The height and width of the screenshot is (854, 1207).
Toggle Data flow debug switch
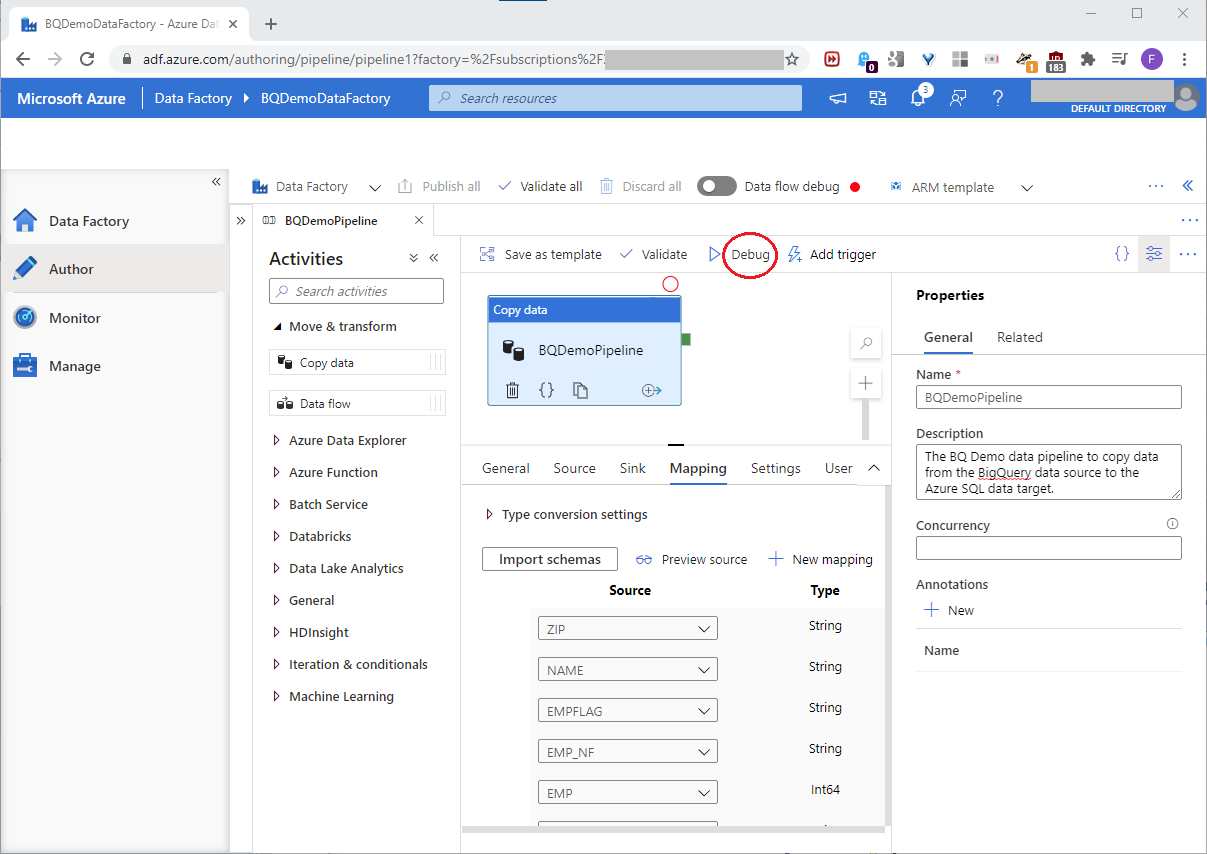point(717,186)
